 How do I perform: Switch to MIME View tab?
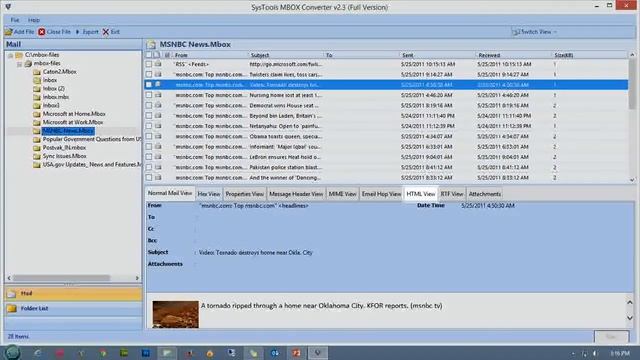pyautogui.click(x=342, y=194)
